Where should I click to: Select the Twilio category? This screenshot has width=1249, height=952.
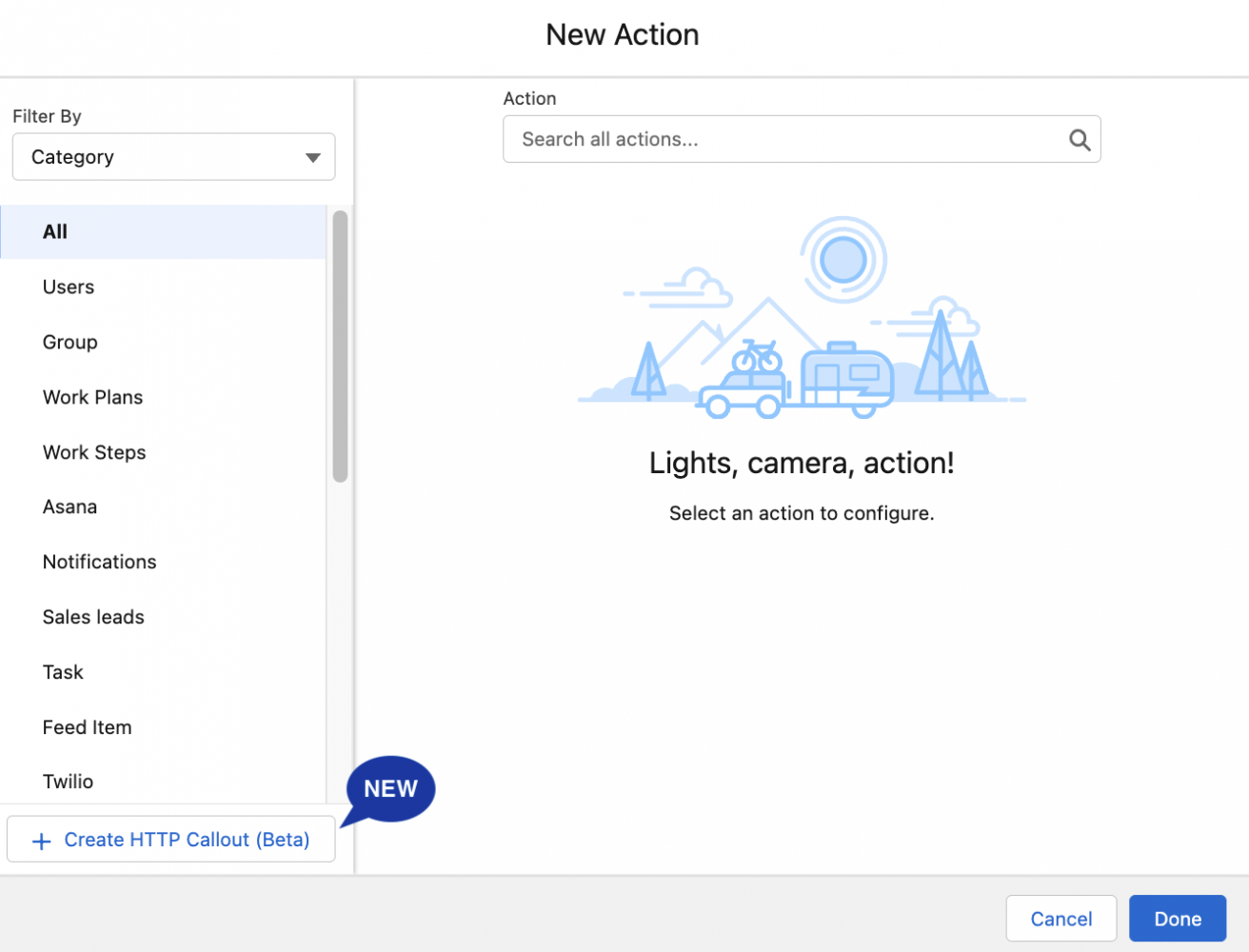[x=163, y=781]
